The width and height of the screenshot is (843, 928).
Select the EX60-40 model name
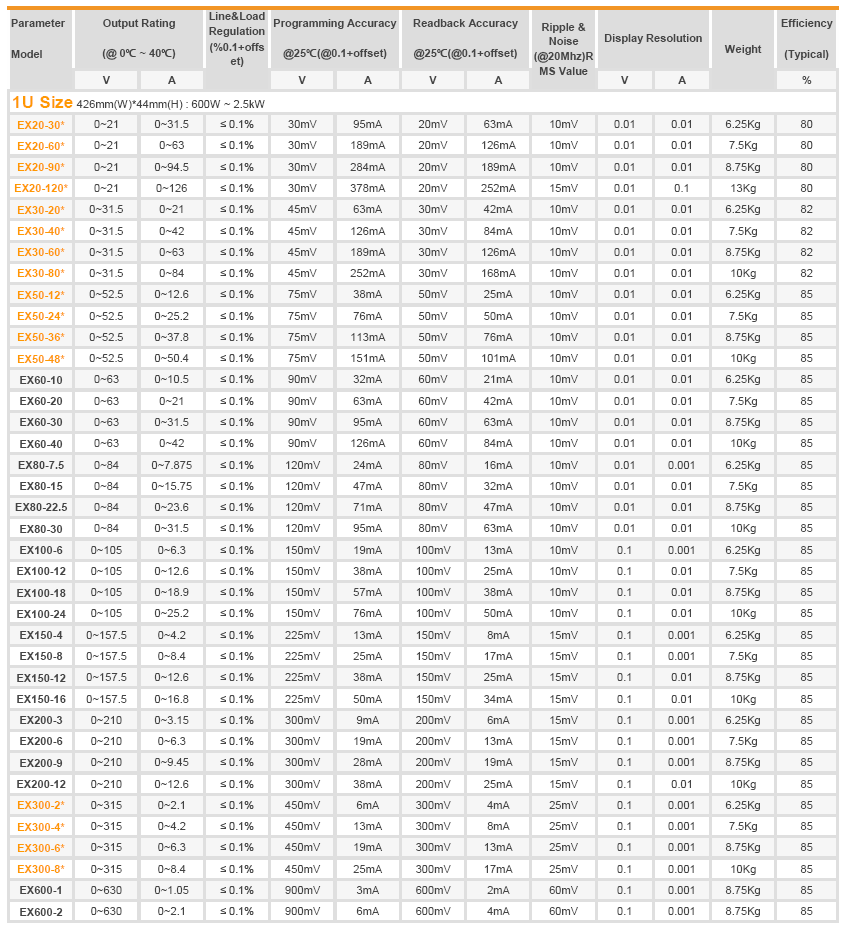tap(41, 444)
